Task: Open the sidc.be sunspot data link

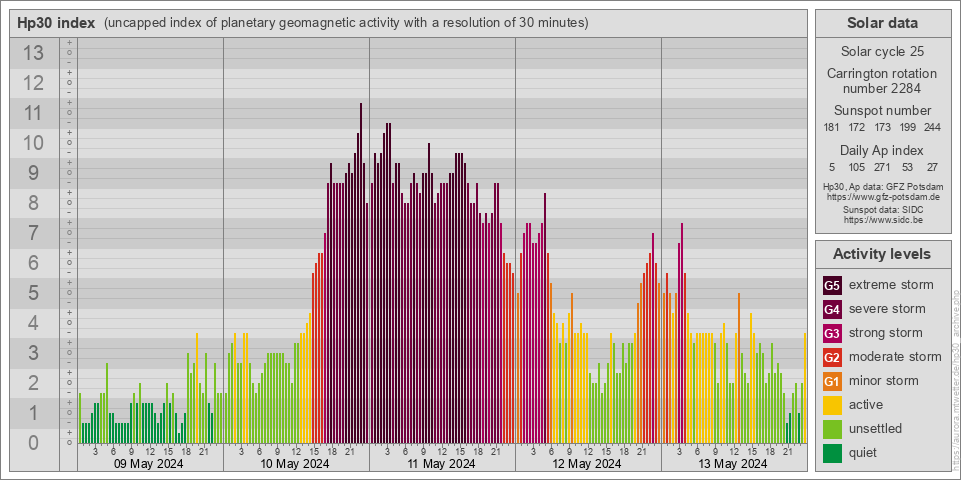Action: (x=882, y=220)
